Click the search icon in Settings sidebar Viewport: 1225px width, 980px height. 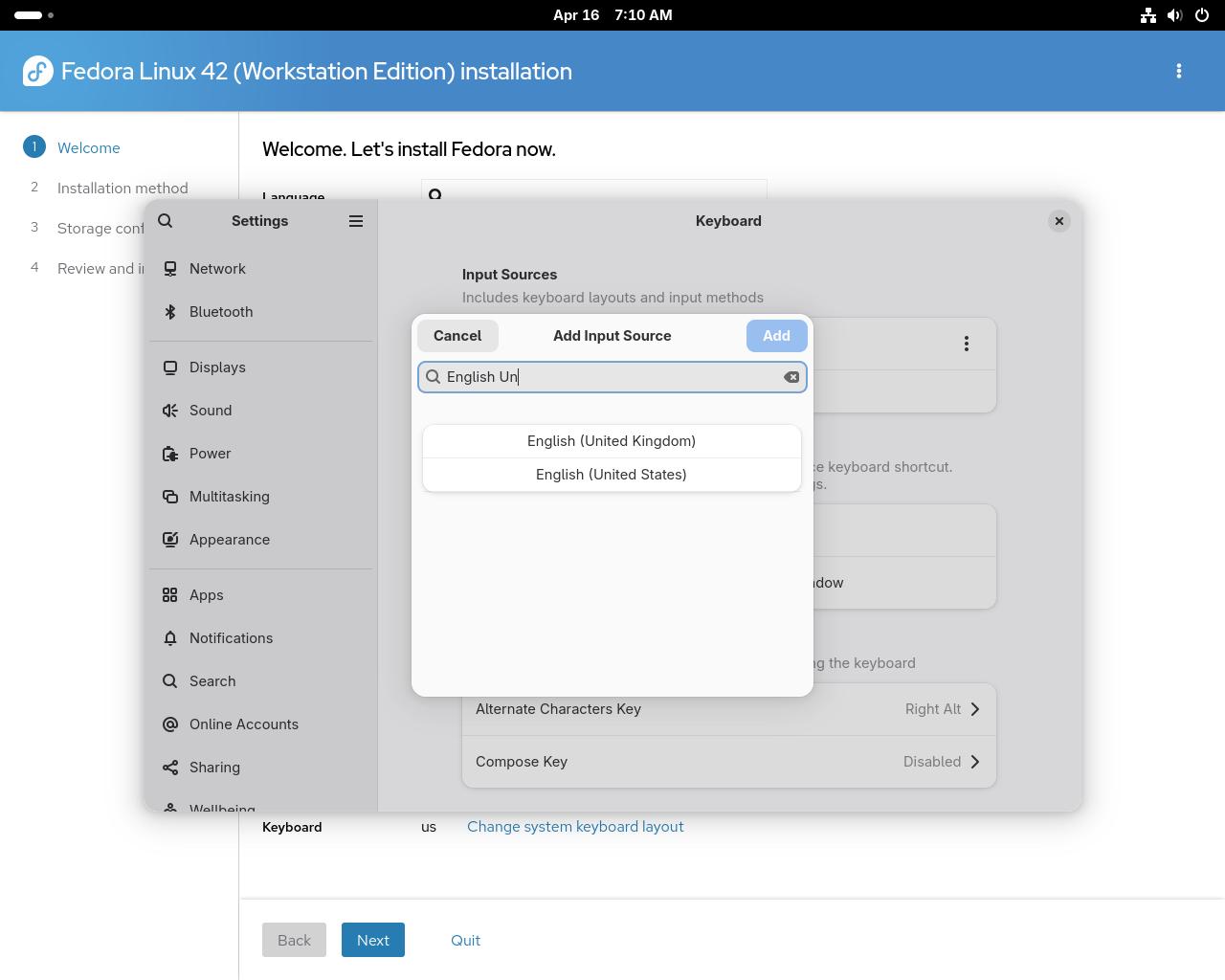click(x=166, y=221)
